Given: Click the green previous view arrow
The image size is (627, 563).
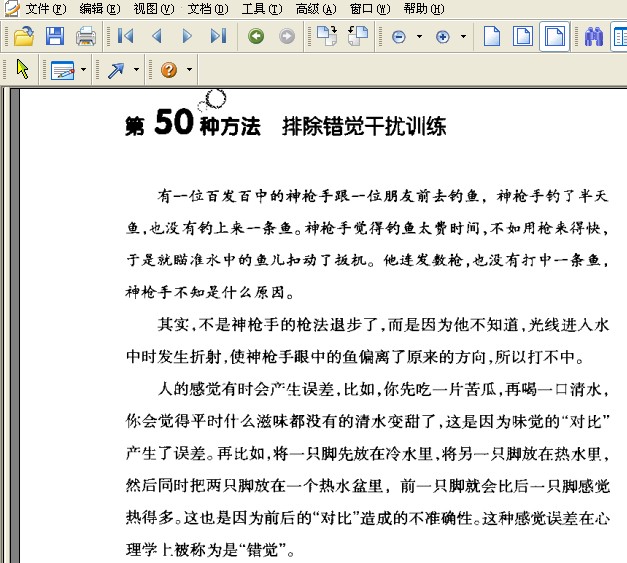Looking at the screenshot, I should [x=256, y=36].
